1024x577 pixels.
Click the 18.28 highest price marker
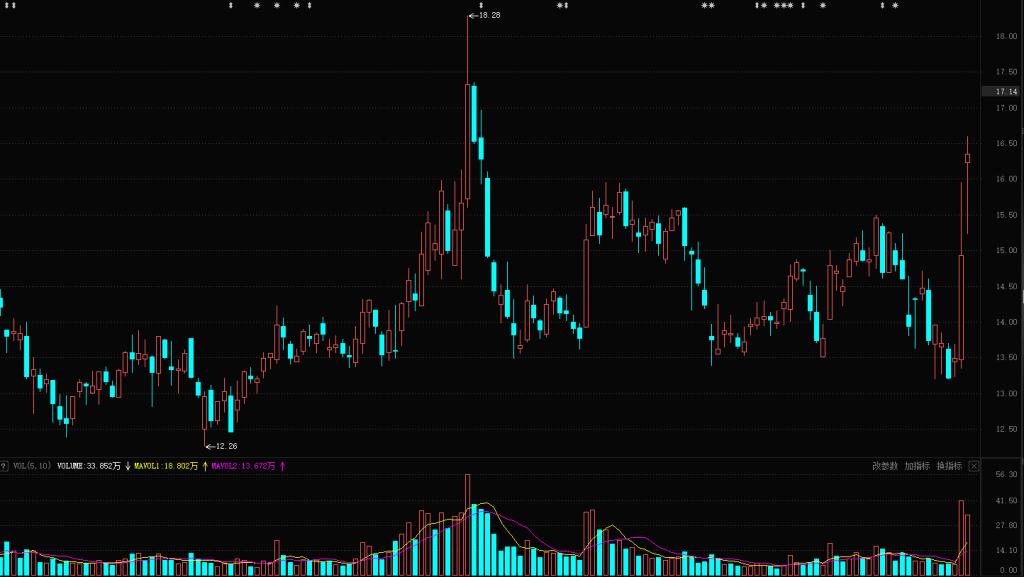pos(488,16)
